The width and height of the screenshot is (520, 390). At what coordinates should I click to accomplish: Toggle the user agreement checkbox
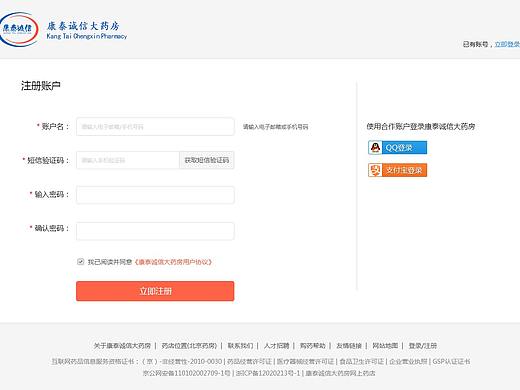click(80, 262)
